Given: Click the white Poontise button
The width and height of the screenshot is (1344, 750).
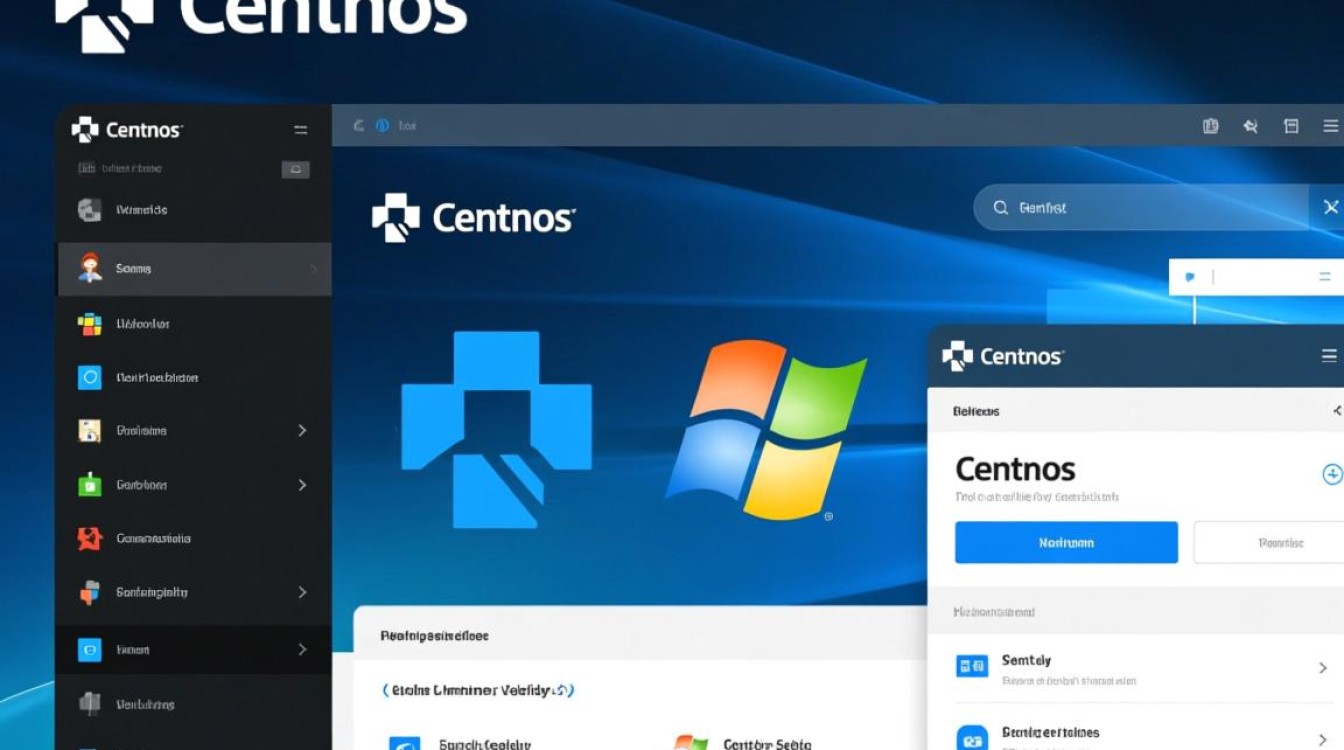Looking at the screenshot, I should tap(1270, 543).
